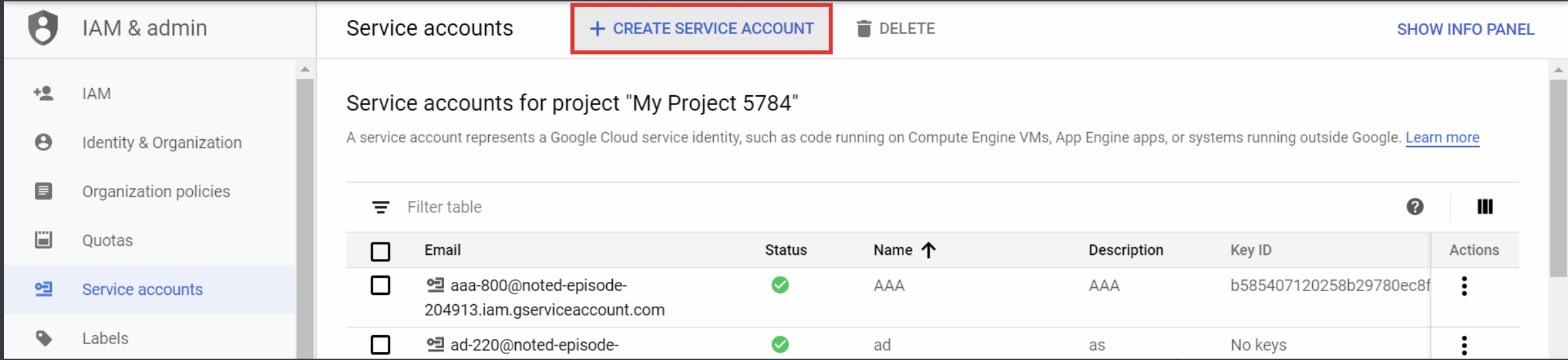Click the sidebar scroll-up arrow
This screenshot has height=360, width=1568.
[304, 69]
